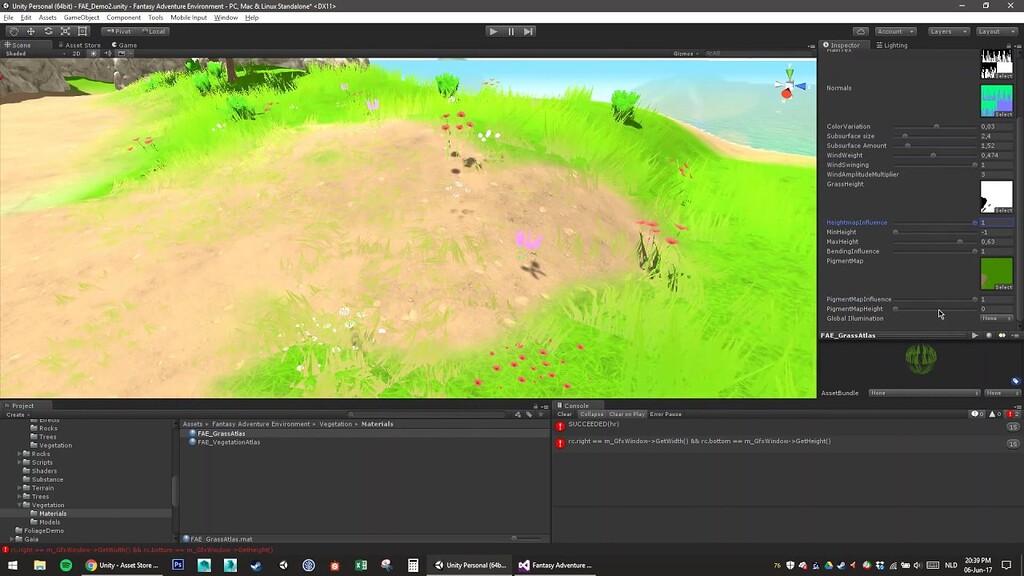Toggle Error Pause in the Console
1024x576 pixels.
pos(666,413)
